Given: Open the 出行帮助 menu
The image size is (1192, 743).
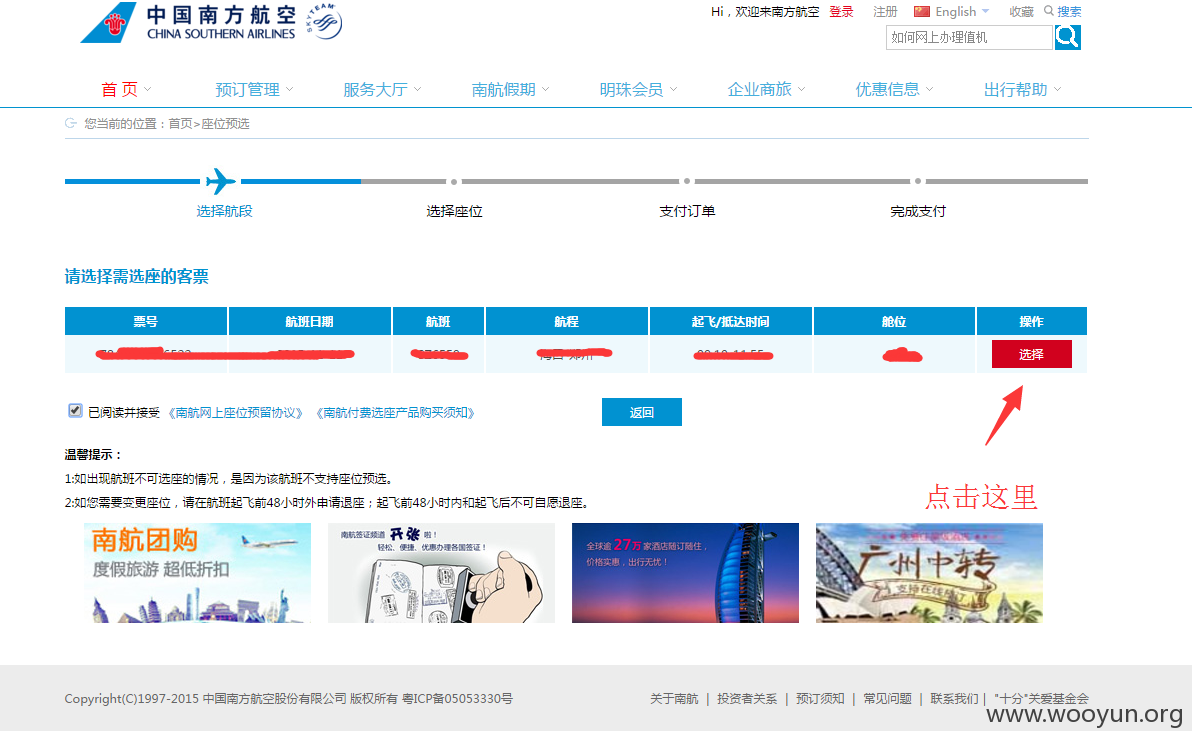Looking at the screenshot, I should (x=1016, y=90).
